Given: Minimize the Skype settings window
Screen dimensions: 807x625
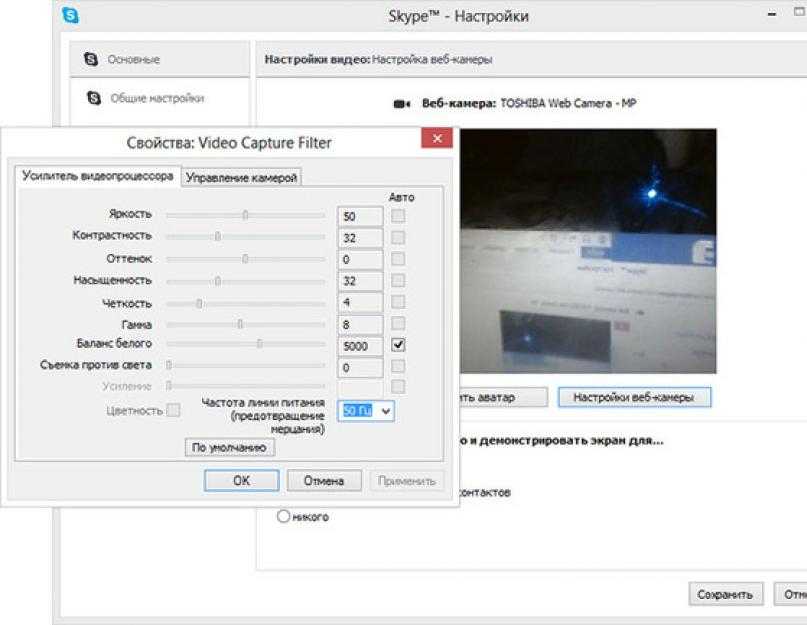Looking at the screenshot, I should click(x=771, y=14).
